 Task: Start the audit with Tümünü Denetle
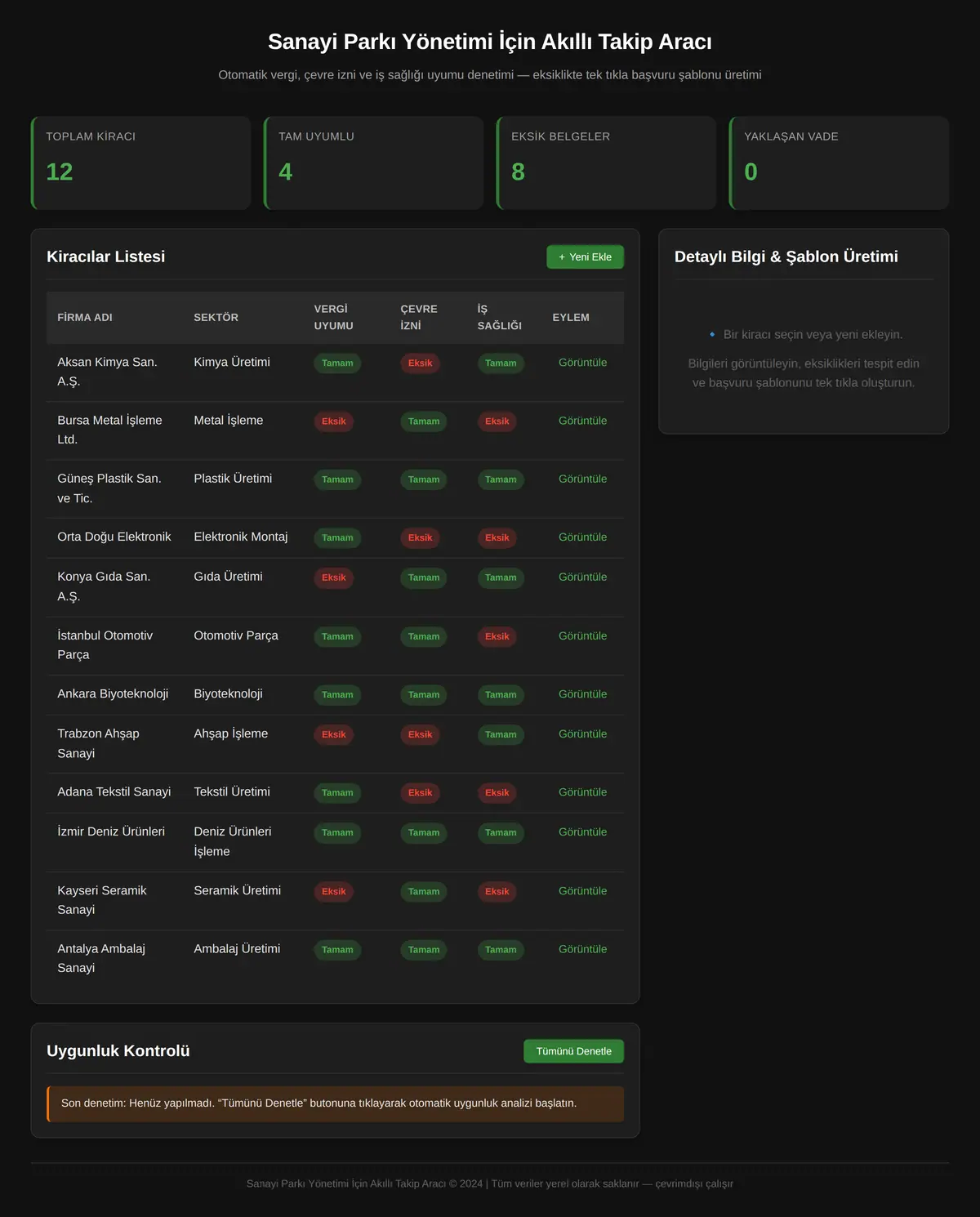tap(573, 1051)
